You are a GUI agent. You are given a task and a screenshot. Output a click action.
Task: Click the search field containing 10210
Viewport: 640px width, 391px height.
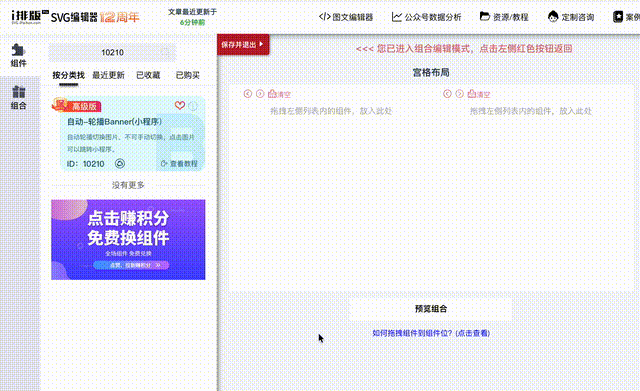(112, 53)
